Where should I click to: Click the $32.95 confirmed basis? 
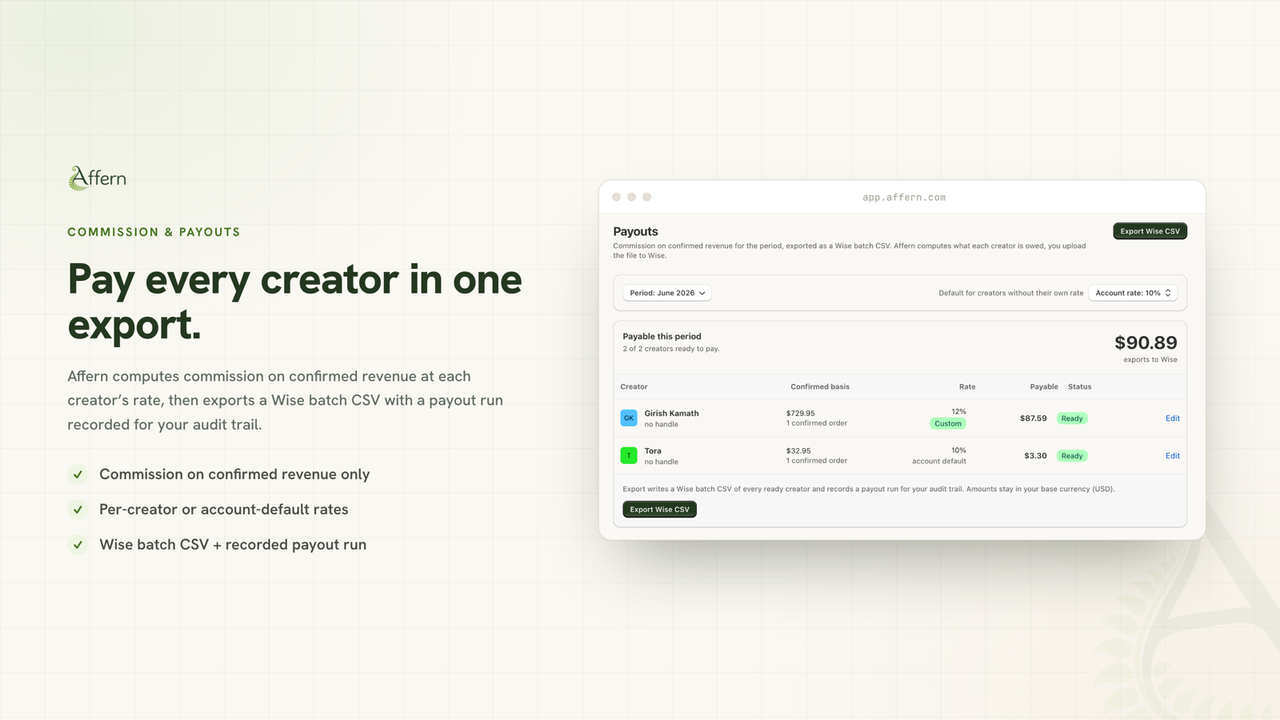pos(798,450)
